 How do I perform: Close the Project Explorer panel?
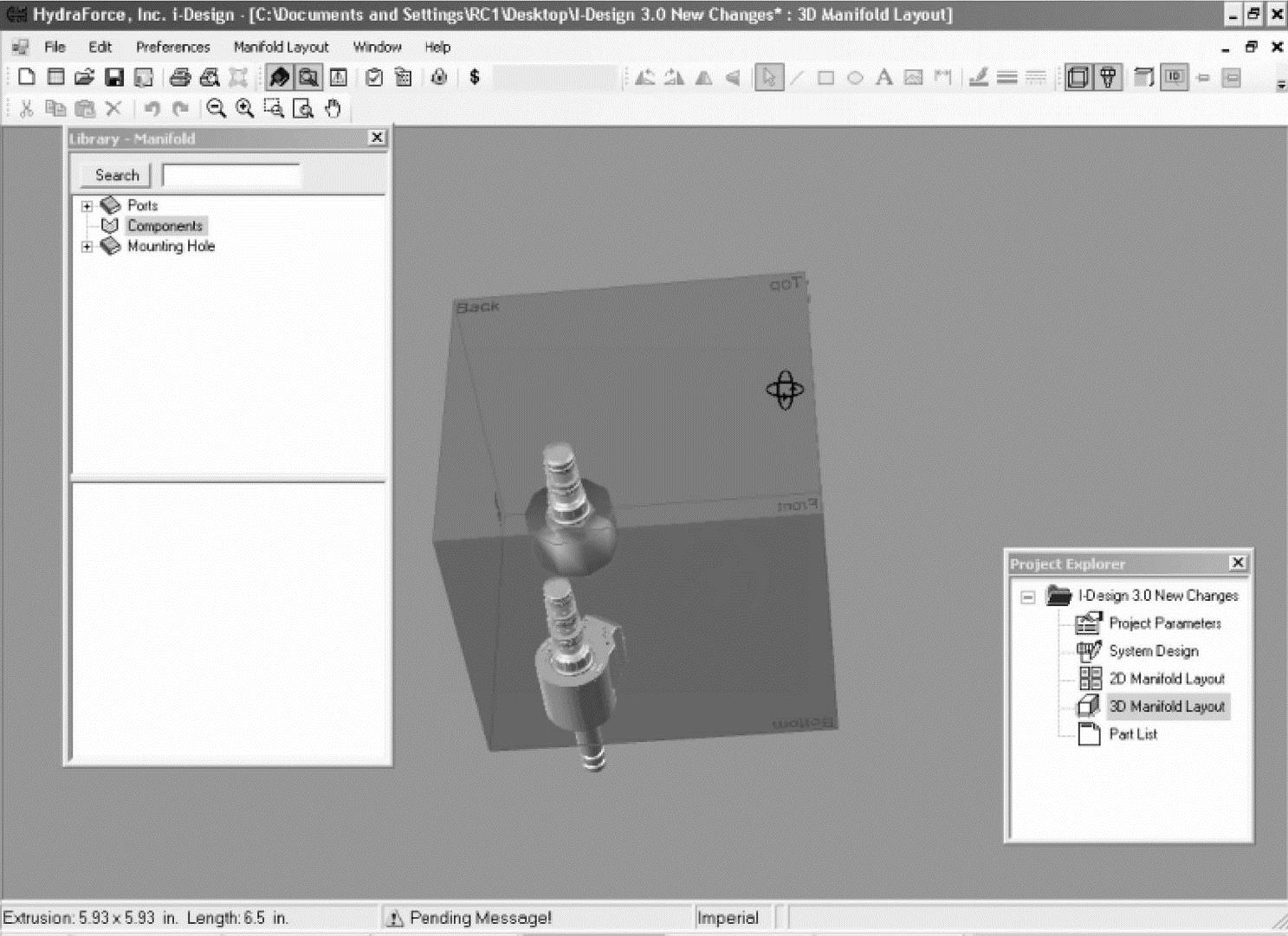pyautogui.click(x=1238, y=563)
